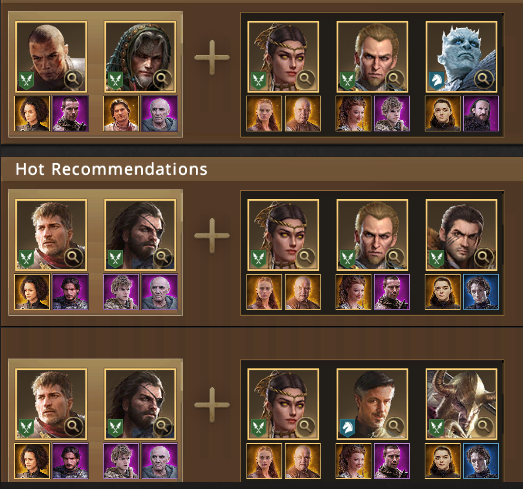Open magnifier on the golden-horned helmet commander
This screenshot has width=523, height=489.
tap(483, 426)
